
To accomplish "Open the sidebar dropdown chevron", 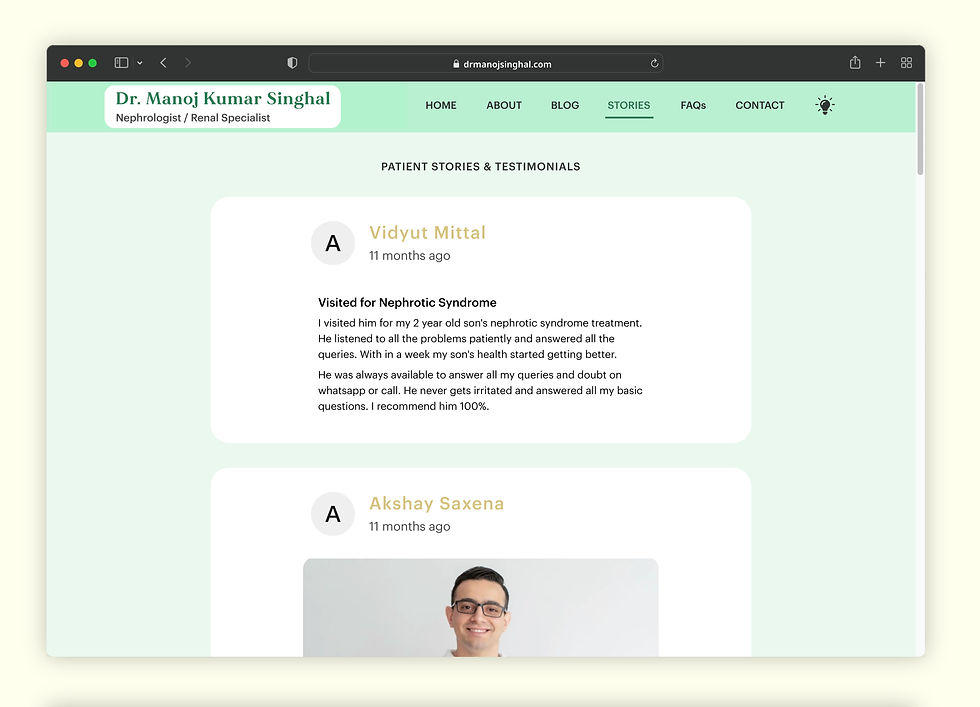I will 140,63.
